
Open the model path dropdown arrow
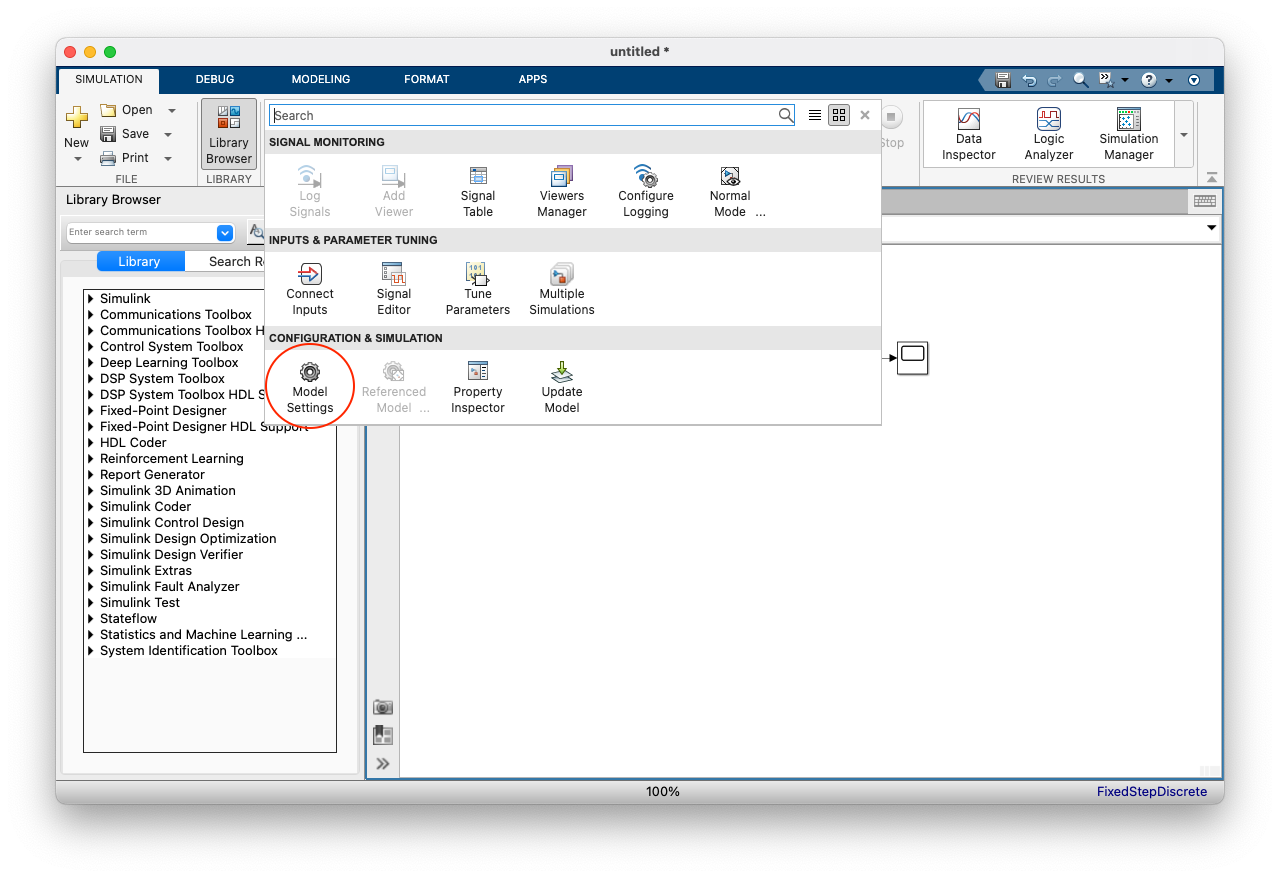(1212, 228)
